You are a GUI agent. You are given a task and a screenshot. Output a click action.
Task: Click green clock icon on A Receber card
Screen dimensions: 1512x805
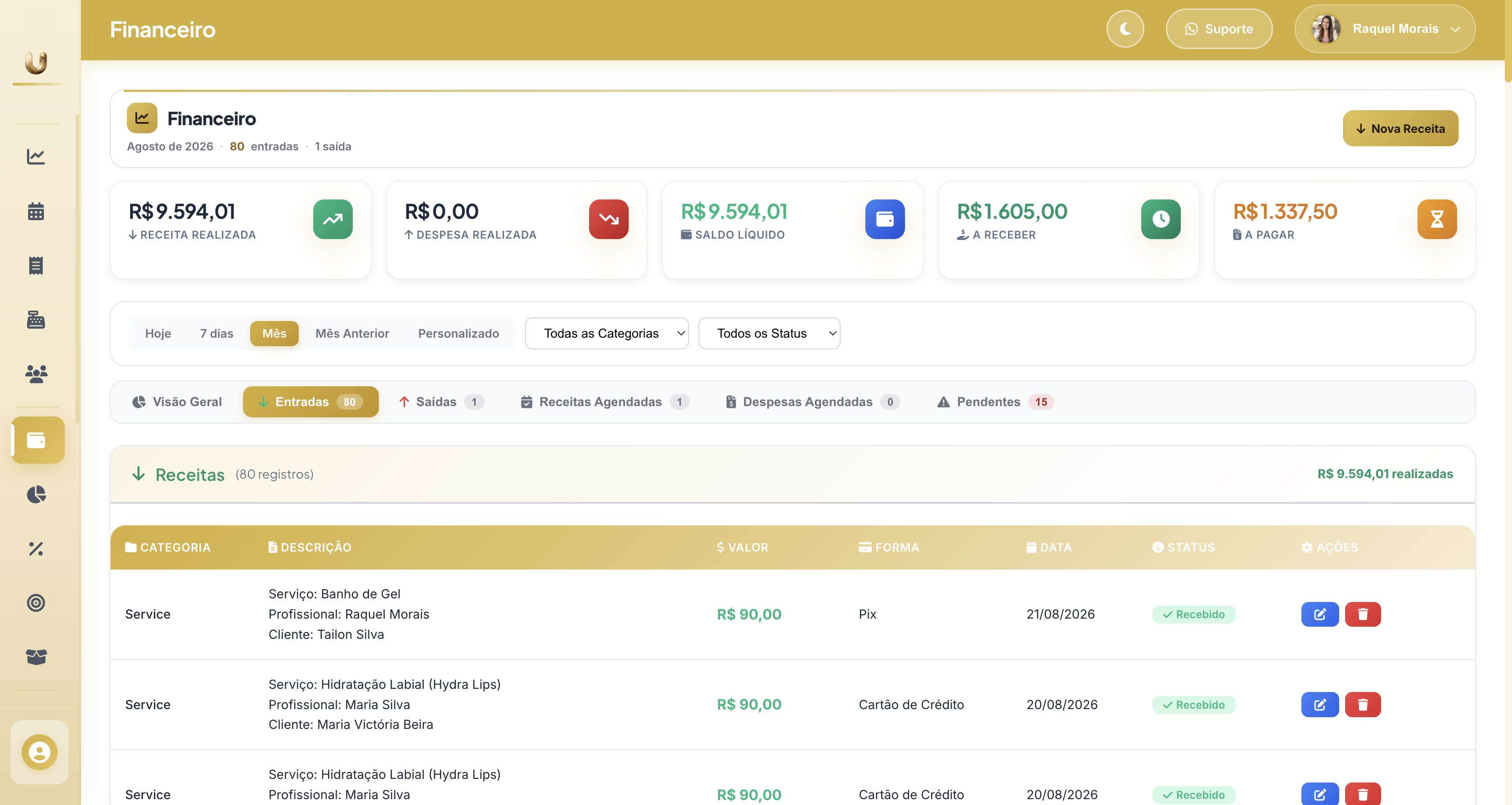point(1161,219)
